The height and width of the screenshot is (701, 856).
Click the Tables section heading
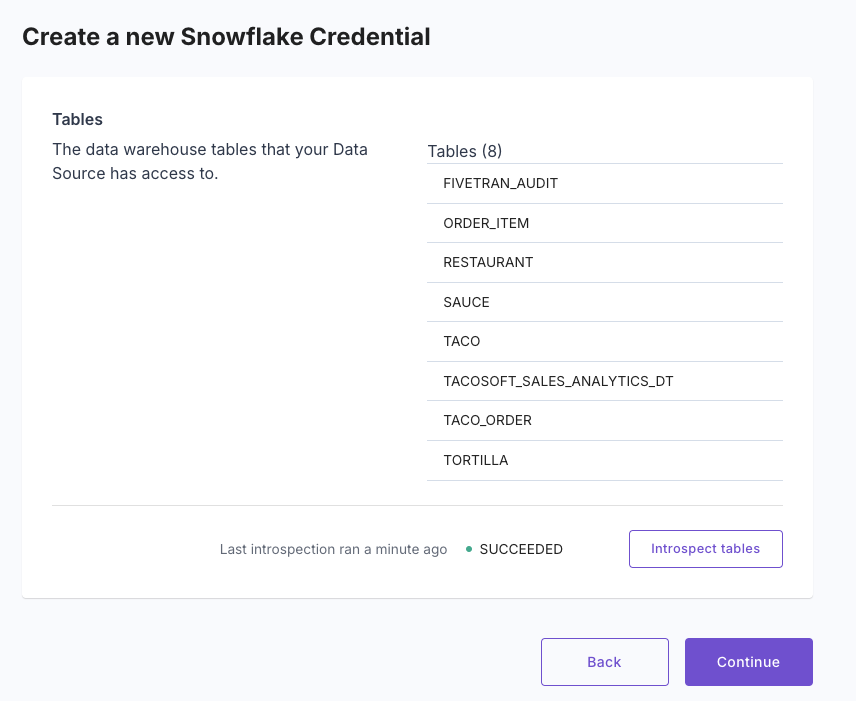click(77, 119)
